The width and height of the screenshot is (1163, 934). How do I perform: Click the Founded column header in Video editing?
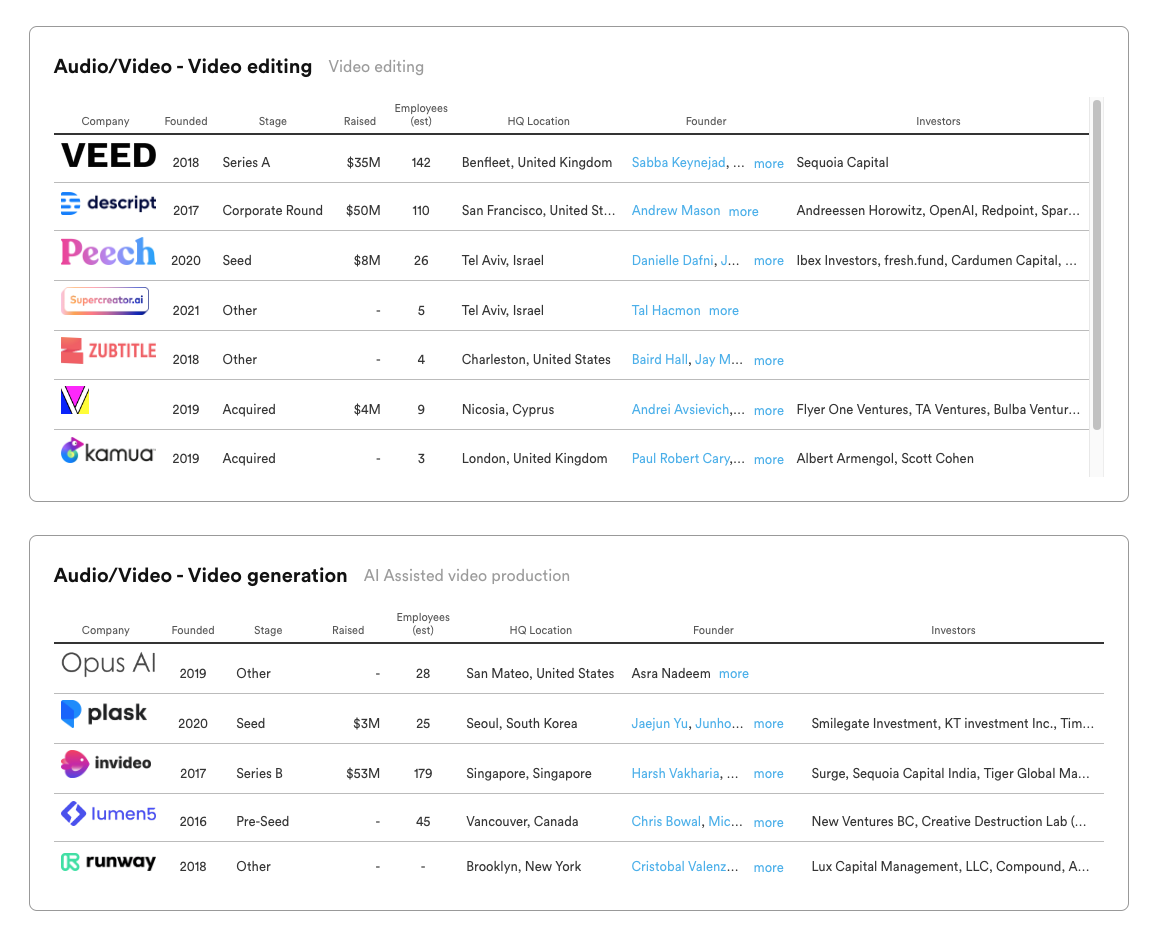pyautogui.click(x=186, y=122)
